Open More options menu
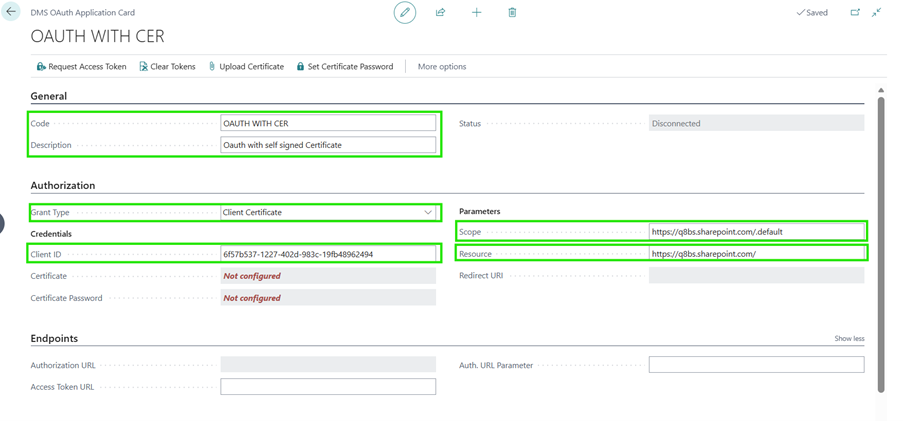Screen dimensions: 903x421 tap(442, 66)
